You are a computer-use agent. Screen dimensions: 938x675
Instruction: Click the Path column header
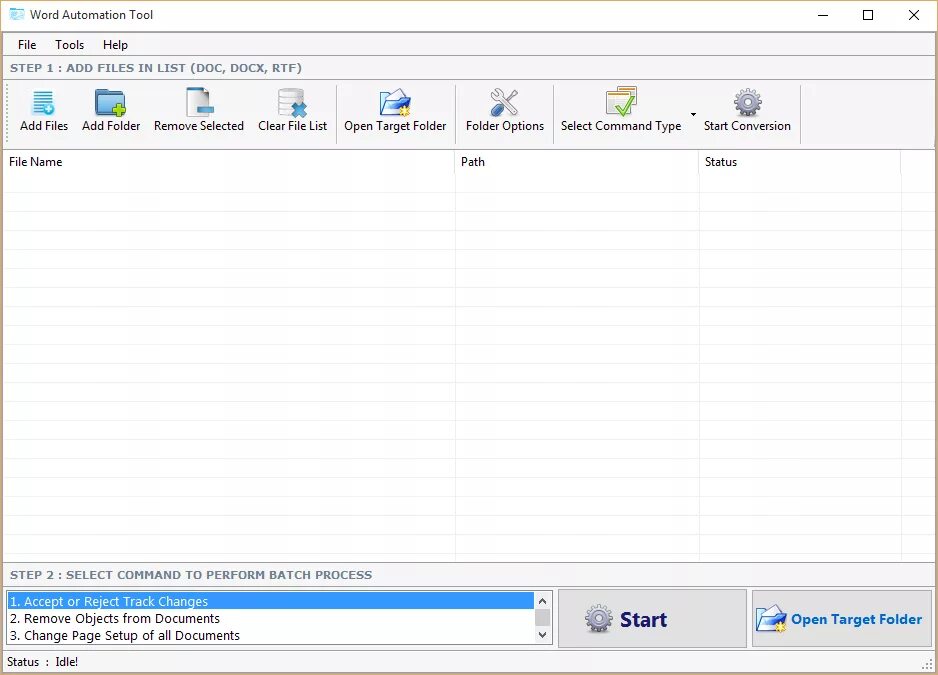(577, 162)
